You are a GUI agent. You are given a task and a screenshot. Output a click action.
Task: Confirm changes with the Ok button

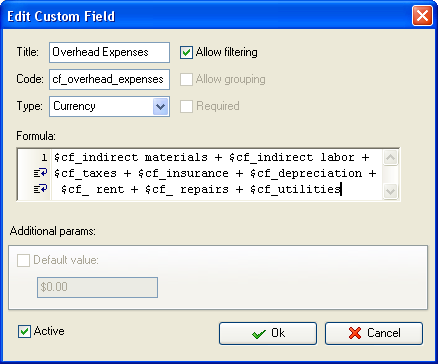coord(268,333)
